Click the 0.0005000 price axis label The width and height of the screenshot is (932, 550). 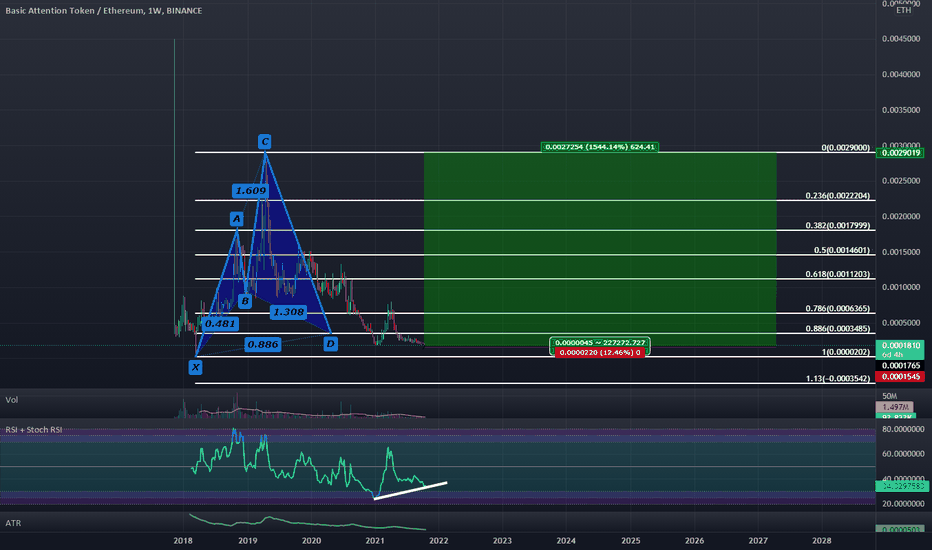pos(901,323)
